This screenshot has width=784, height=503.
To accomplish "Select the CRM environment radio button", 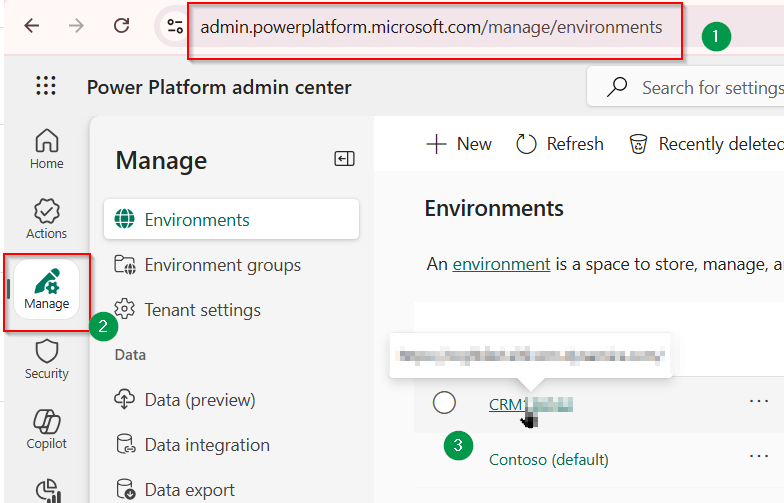I will [x=444, y=402].
